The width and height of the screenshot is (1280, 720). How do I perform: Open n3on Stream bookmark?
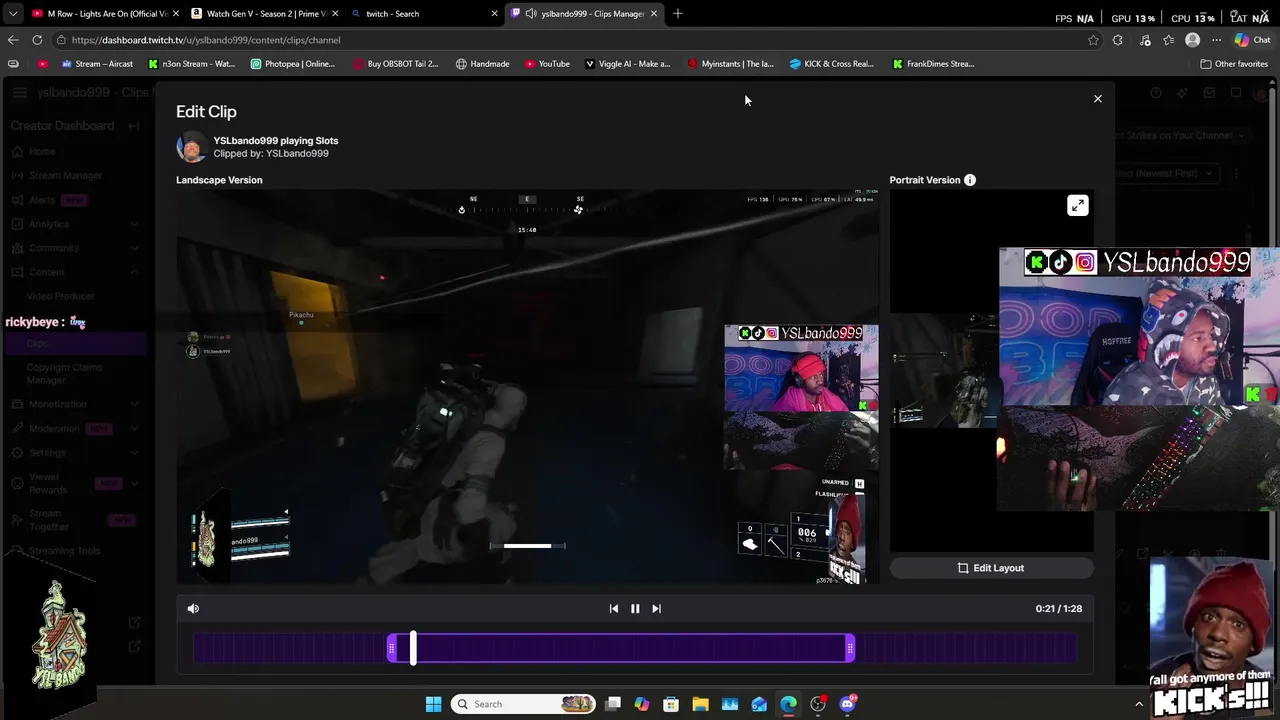pos(191,64)
